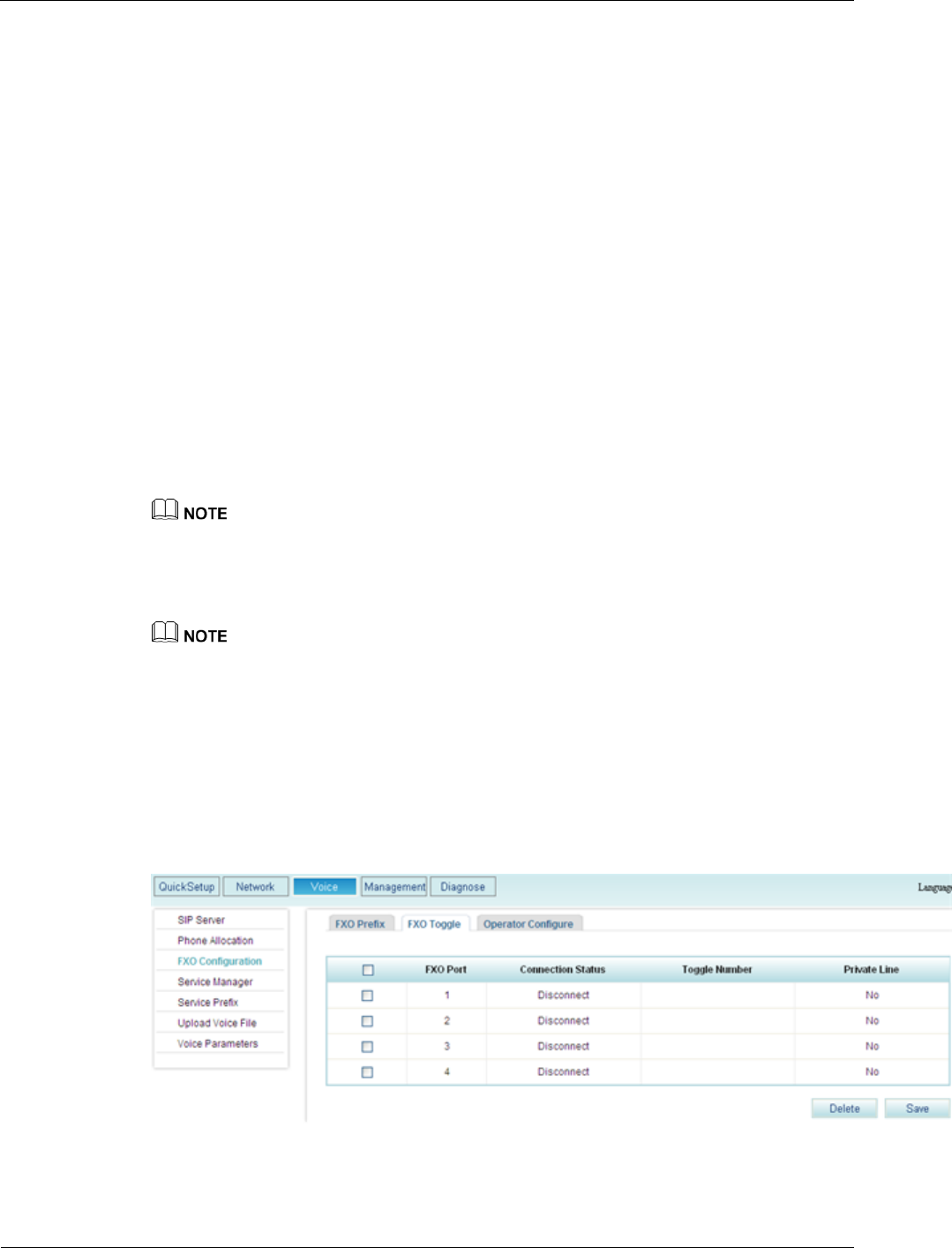The height and width of the screenshot is (1248, 952).
Task: Open Service Prefix in sidebar
Action: pyautogui.click(x=208, y=1003)
